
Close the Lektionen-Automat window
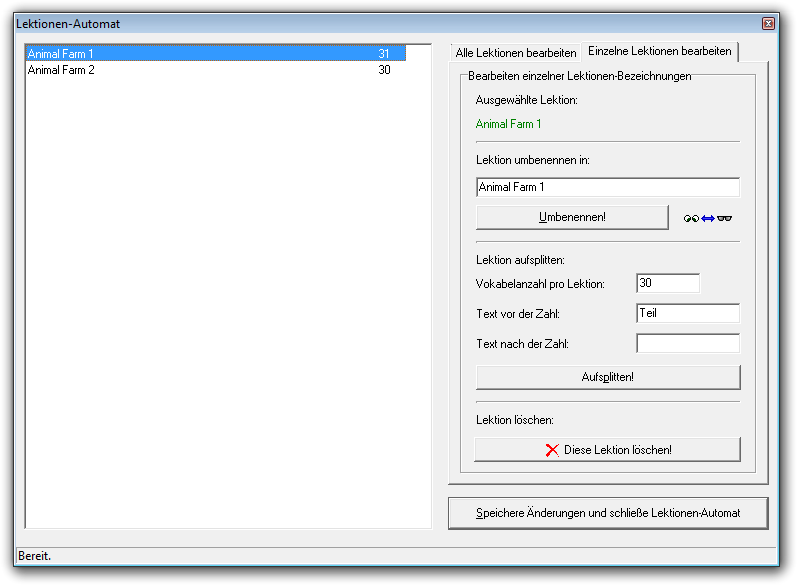pos(768,23)
